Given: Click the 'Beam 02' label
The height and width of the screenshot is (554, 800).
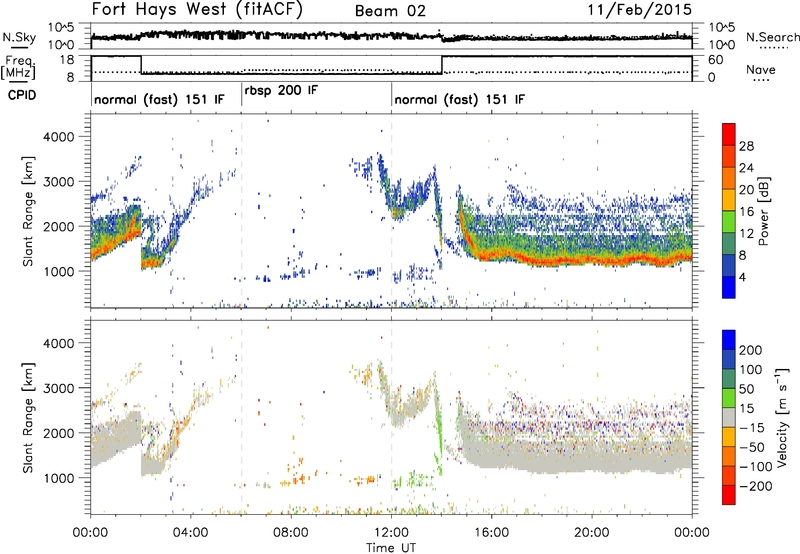Looking at the screenshot, I should click(x=390, y=11).
